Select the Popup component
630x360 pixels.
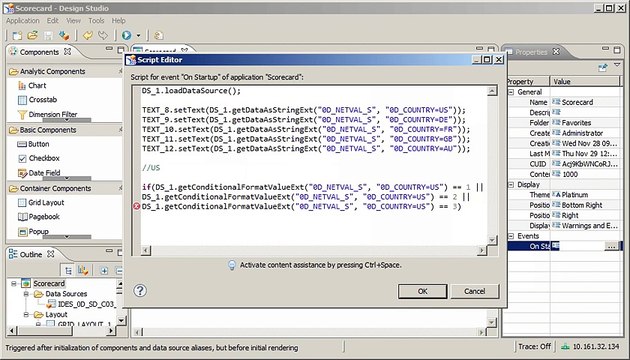33,231
